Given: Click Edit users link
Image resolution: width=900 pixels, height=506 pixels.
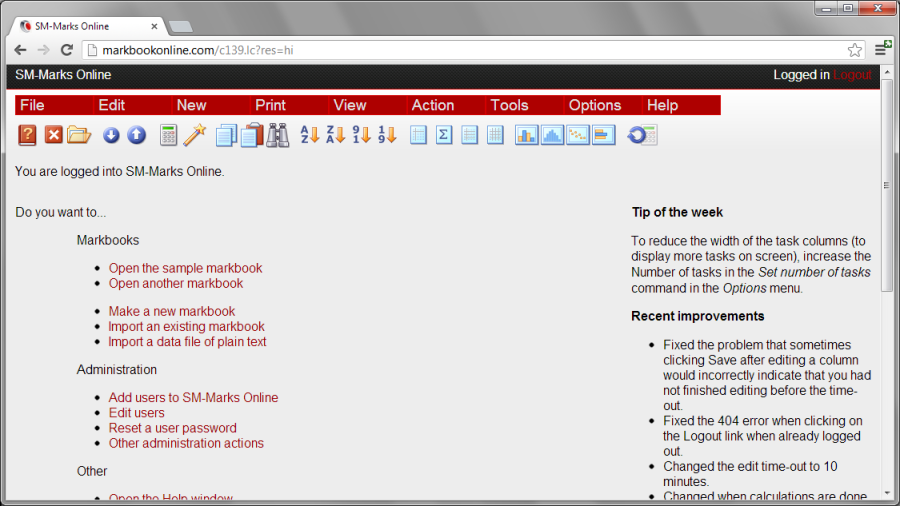Looking at the screenshot, I should click(137, 413).
